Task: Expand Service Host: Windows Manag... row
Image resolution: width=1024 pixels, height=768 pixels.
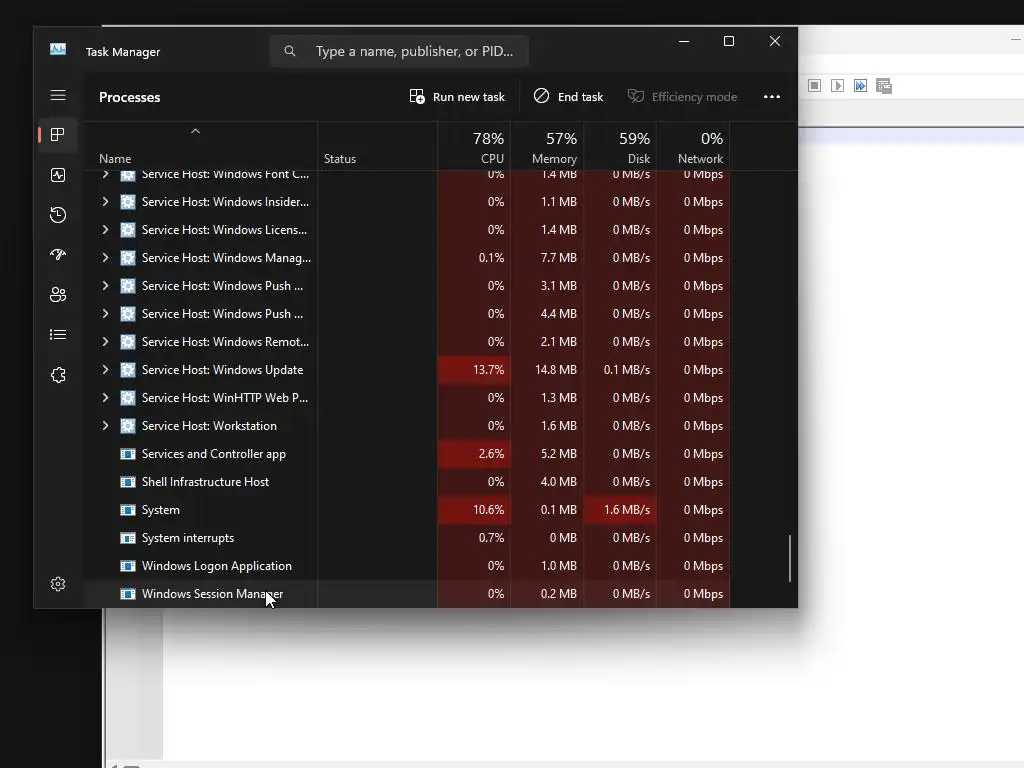Action: (x=105, y=258)
